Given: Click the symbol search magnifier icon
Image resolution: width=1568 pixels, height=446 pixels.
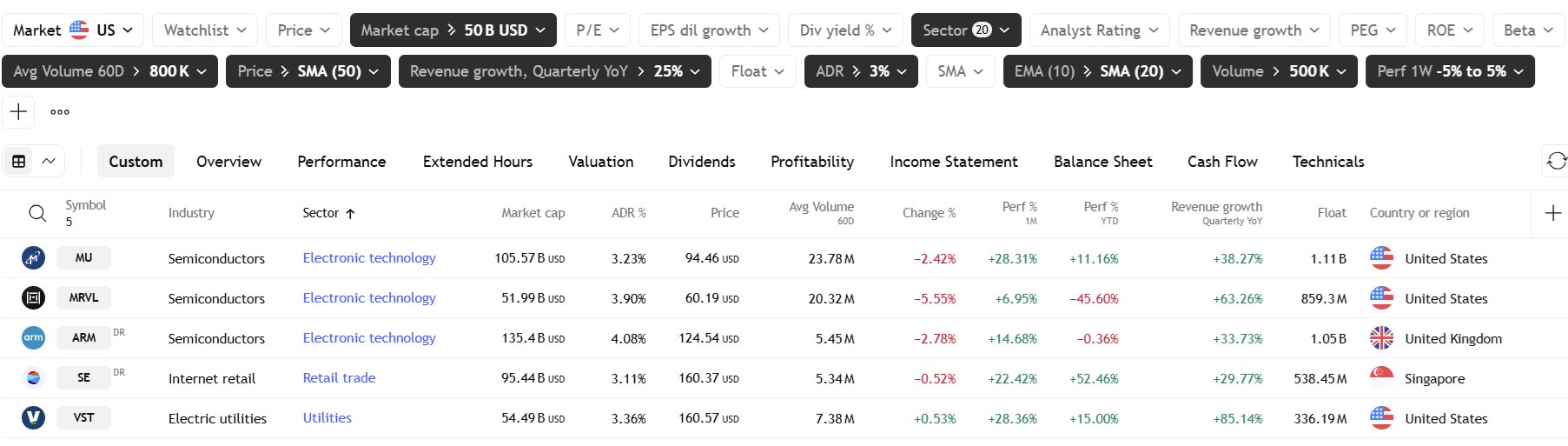Looking at the screenshot, I should [x=37, y=213].
